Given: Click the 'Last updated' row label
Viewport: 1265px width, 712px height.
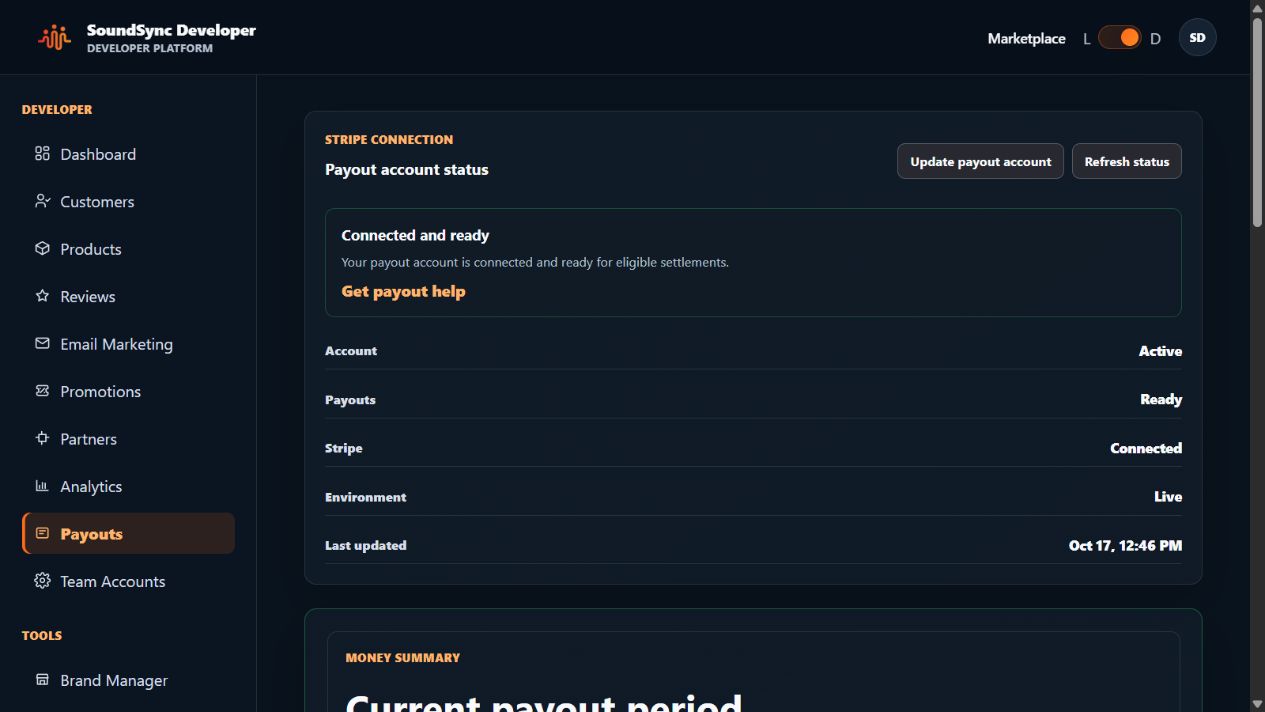Looking at the screenshot, I should tap(366, 545).
